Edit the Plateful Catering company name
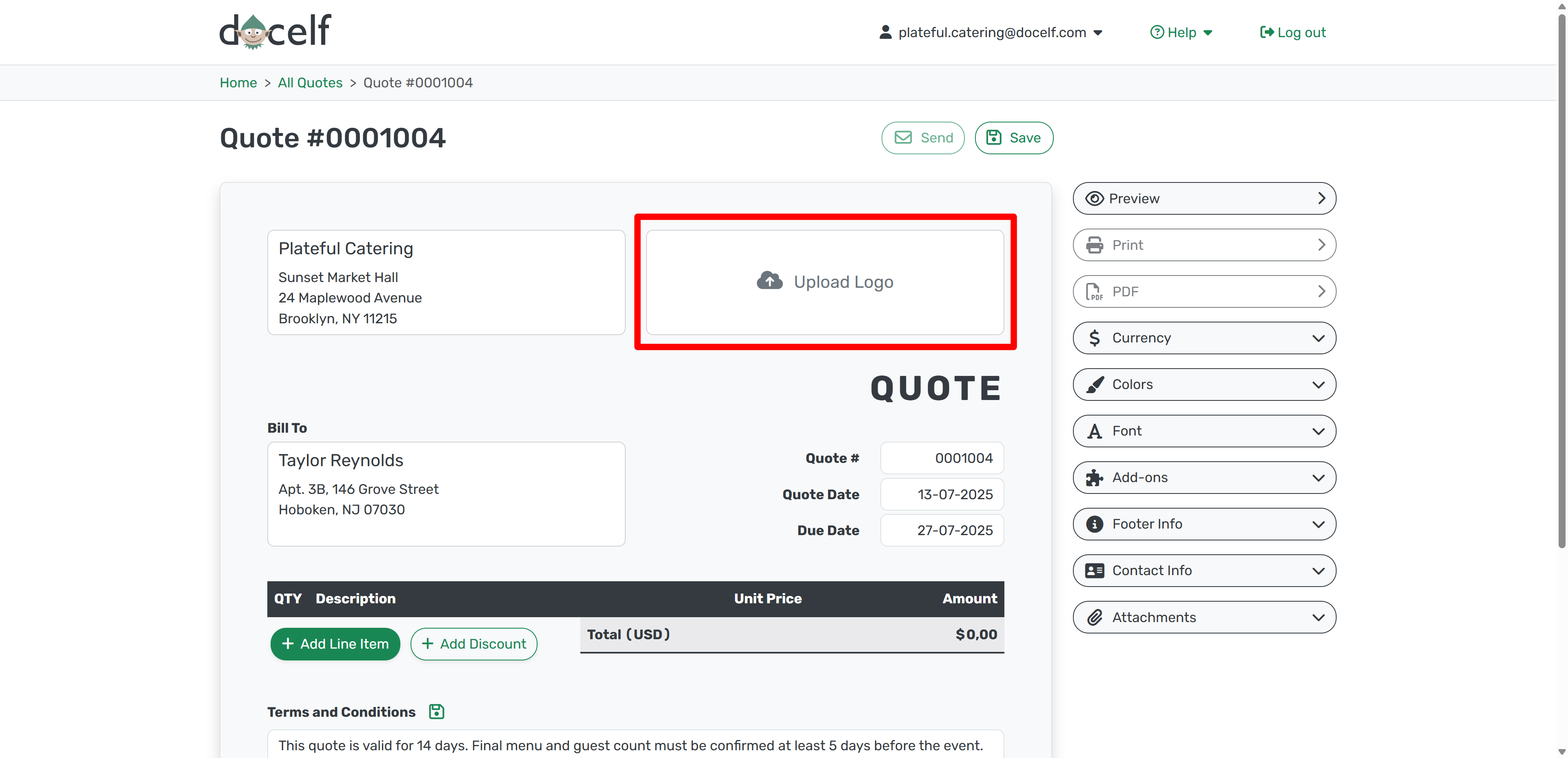The width and height of the screenshot is (1568, 758). click(x=346, y=249)
